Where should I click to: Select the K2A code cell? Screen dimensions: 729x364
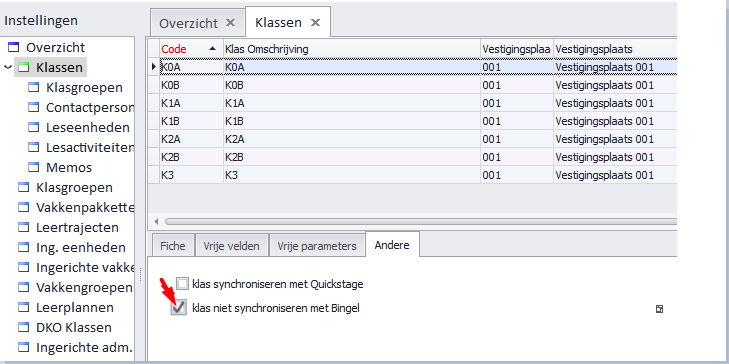tap(191, 139)
